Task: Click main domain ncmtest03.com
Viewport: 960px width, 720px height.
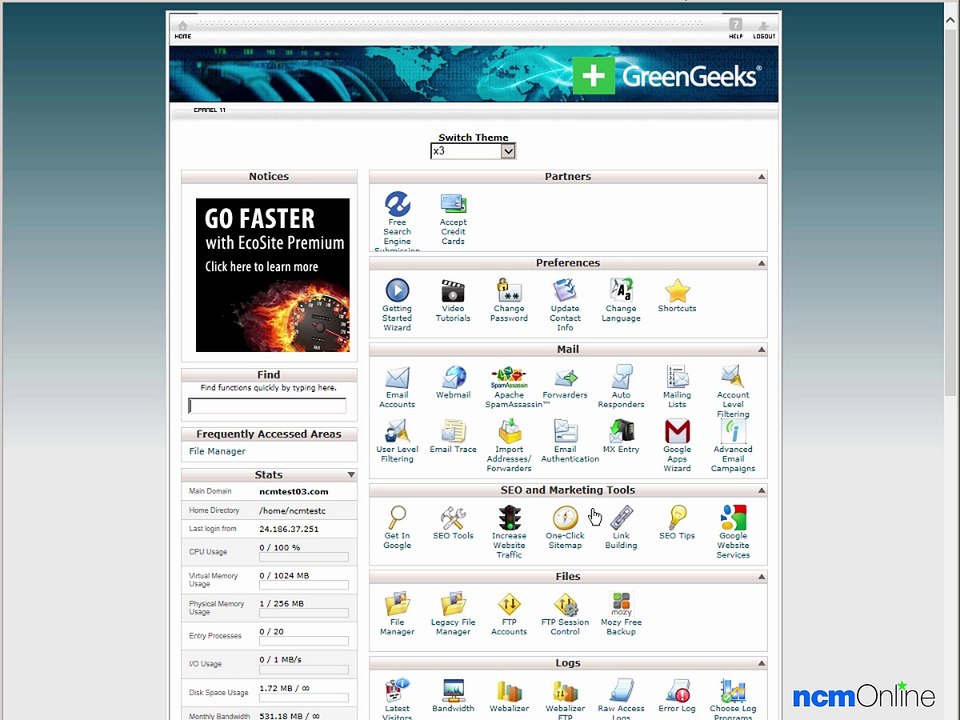Action: (293, 492)
